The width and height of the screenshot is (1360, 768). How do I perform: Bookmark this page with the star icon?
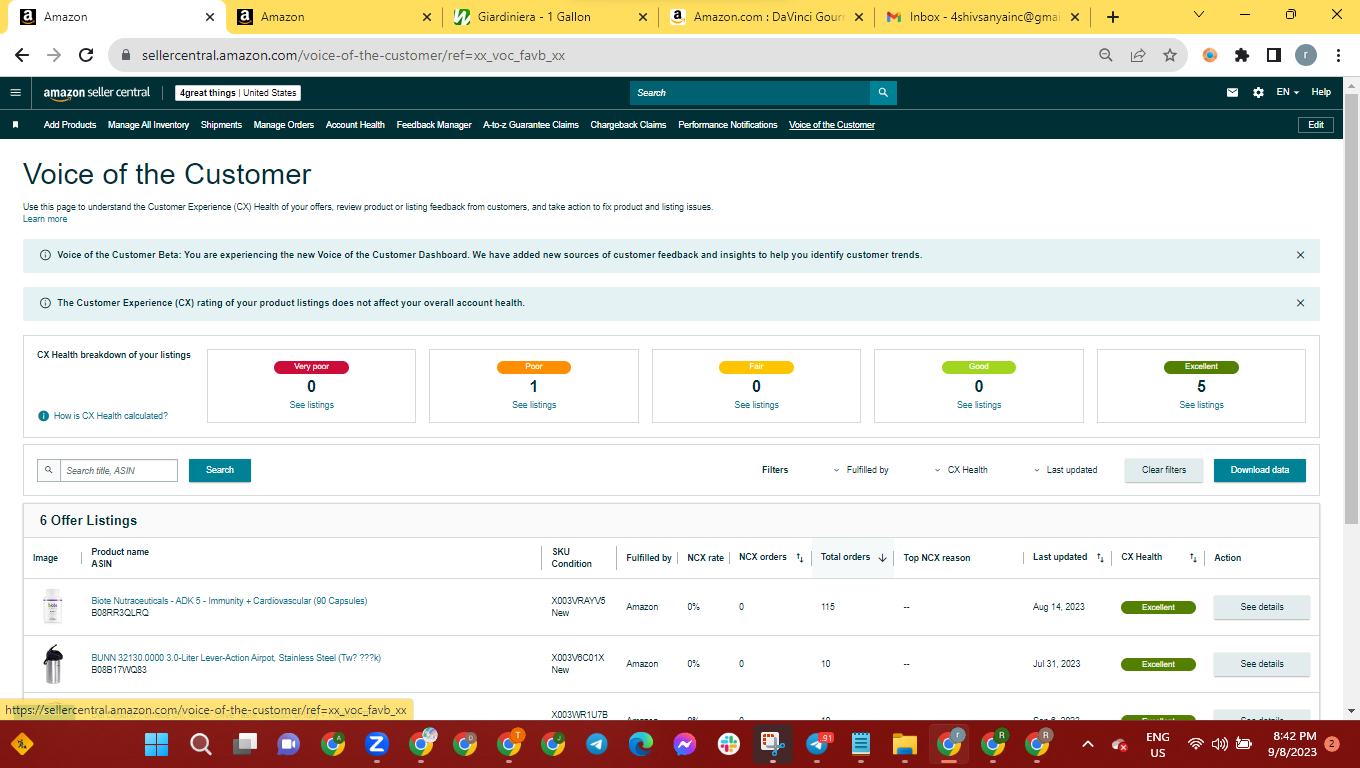1170,56
